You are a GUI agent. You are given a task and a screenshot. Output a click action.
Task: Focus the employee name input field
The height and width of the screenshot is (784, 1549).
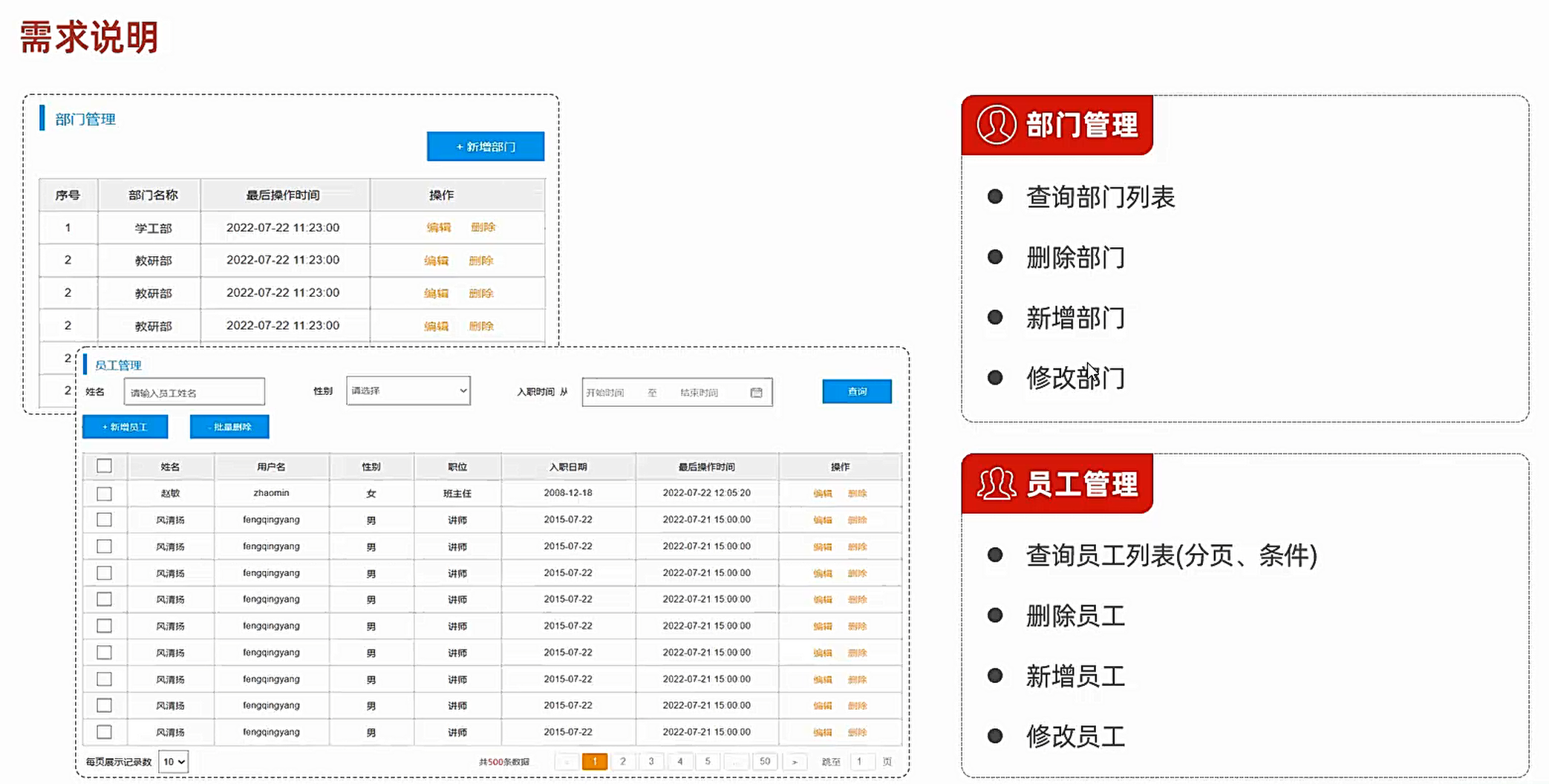click(195, 392)
